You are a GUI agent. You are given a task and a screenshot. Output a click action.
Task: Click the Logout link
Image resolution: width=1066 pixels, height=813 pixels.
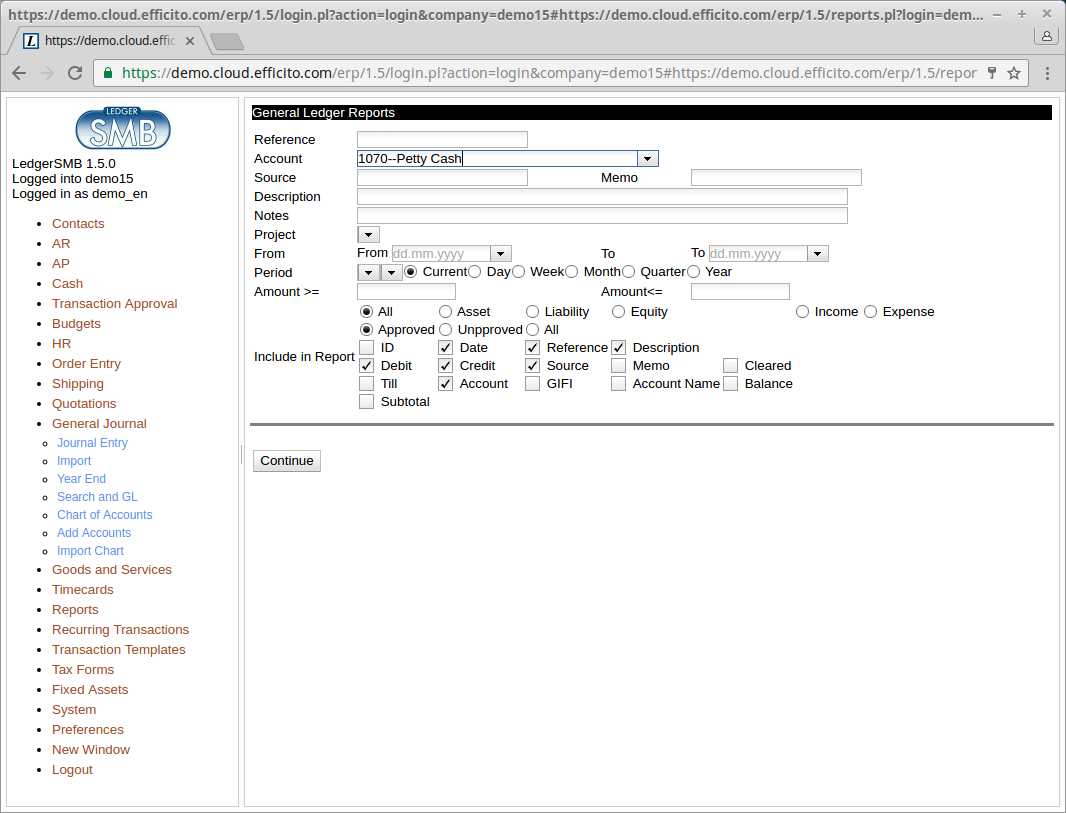(72, 770)
